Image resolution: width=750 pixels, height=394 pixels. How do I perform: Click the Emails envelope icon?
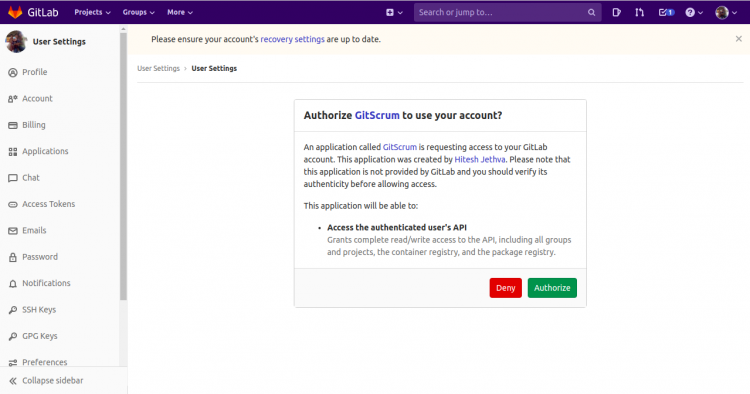(x=13, y=231)
